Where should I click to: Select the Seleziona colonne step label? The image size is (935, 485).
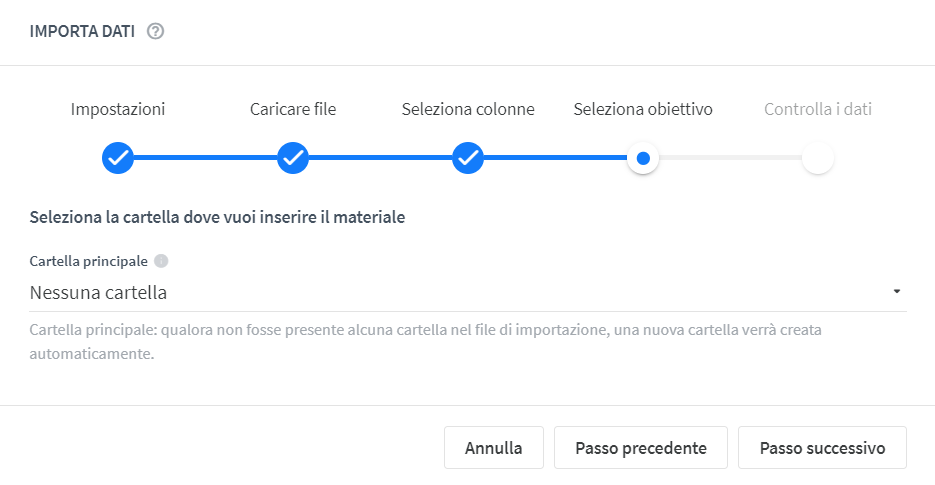point(468,109)
